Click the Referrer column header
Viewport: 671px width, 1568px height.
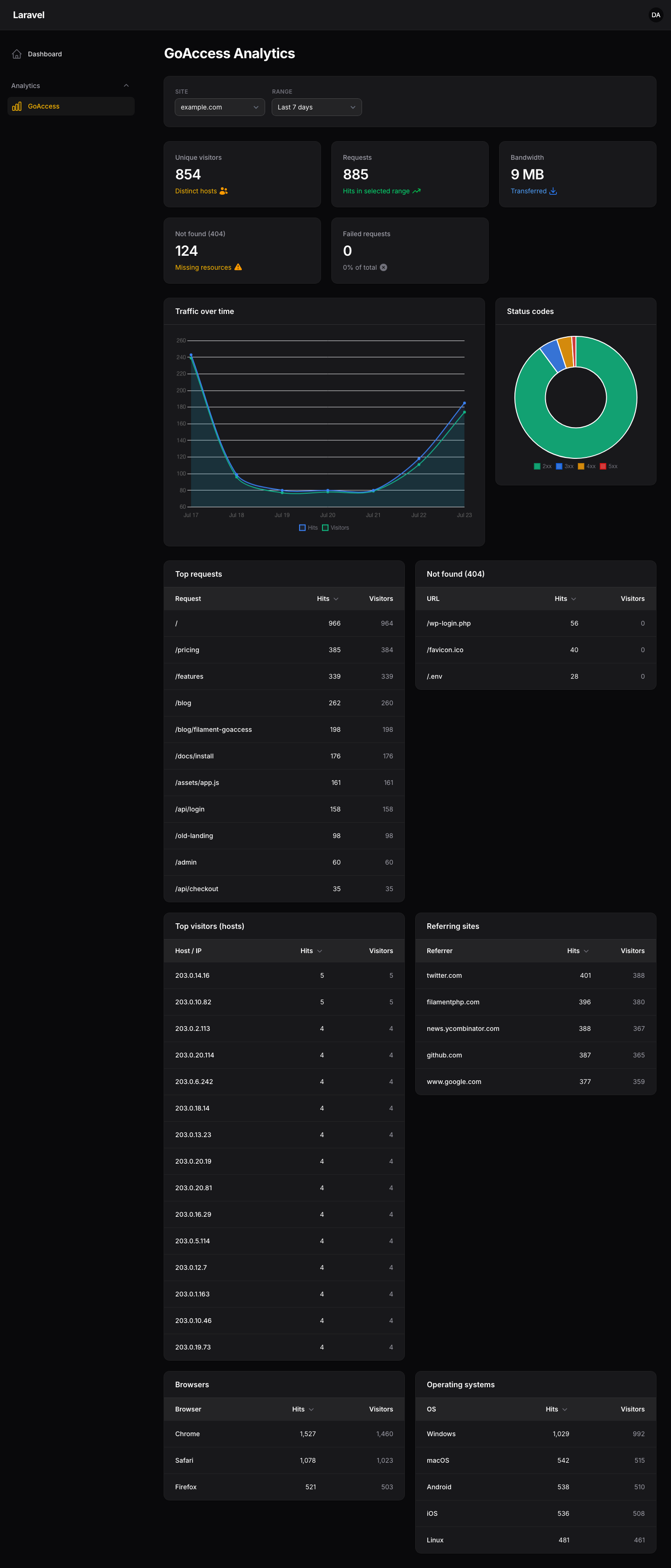439,951
